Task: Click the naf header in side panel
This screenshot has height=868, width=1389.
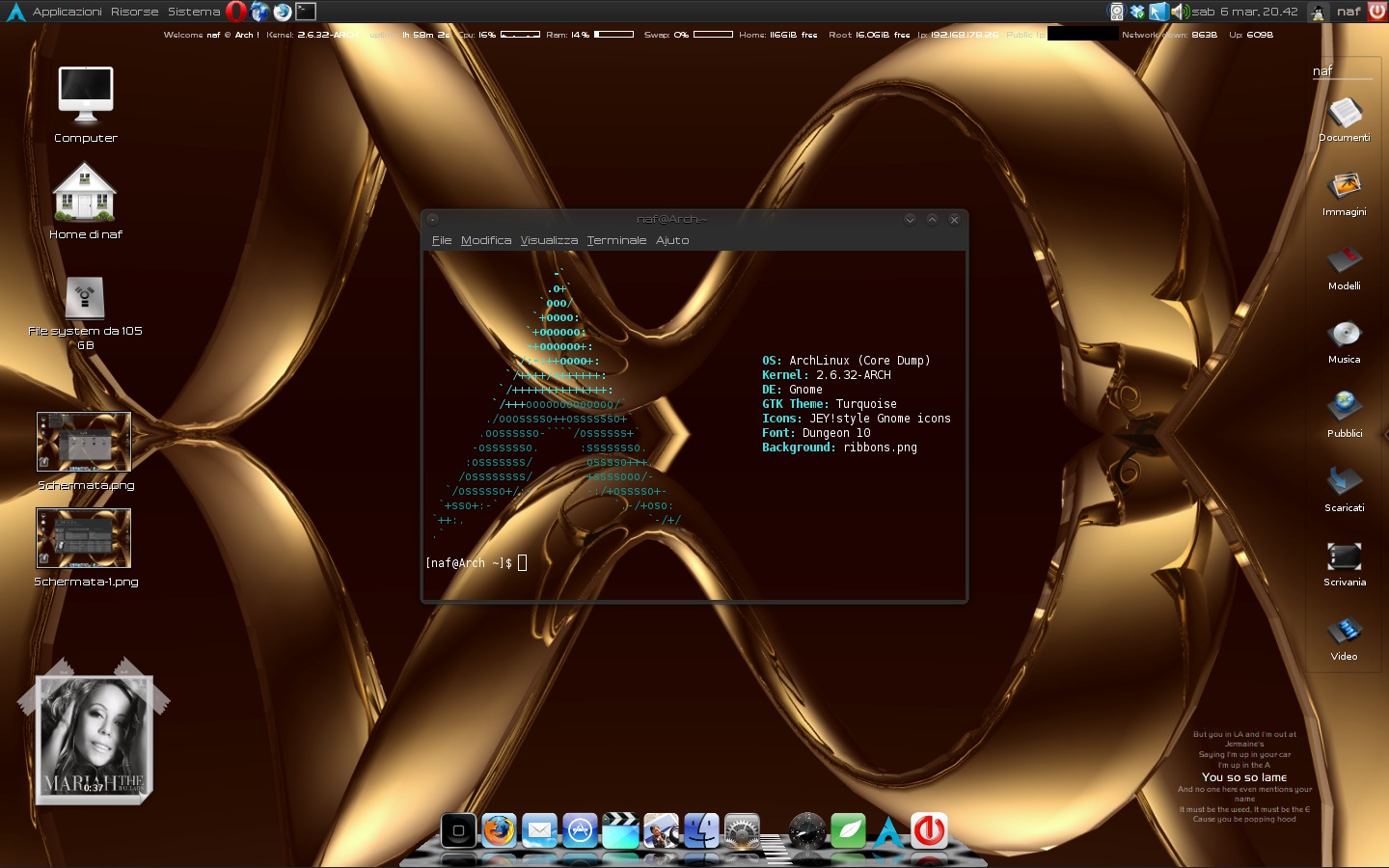Action: click(1322, 70)
